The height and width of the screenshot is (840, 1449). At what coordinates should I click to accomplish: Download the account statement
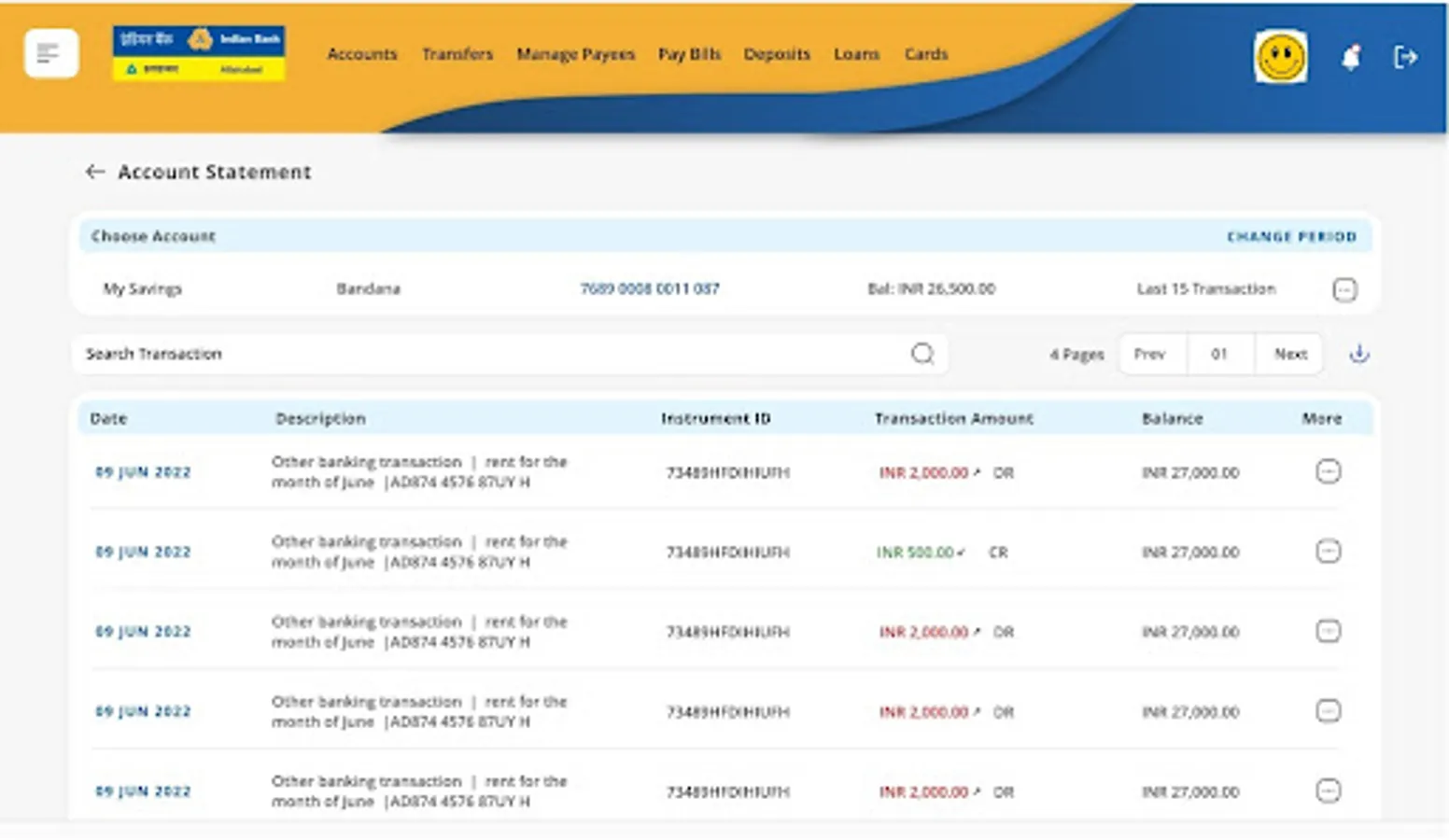coord(1358,353)
